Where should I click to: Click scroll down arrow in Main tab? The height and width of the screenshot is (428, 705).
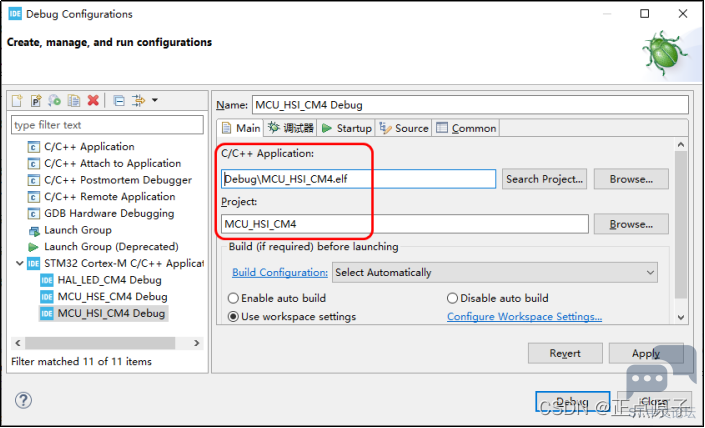(x=681, y=317)
